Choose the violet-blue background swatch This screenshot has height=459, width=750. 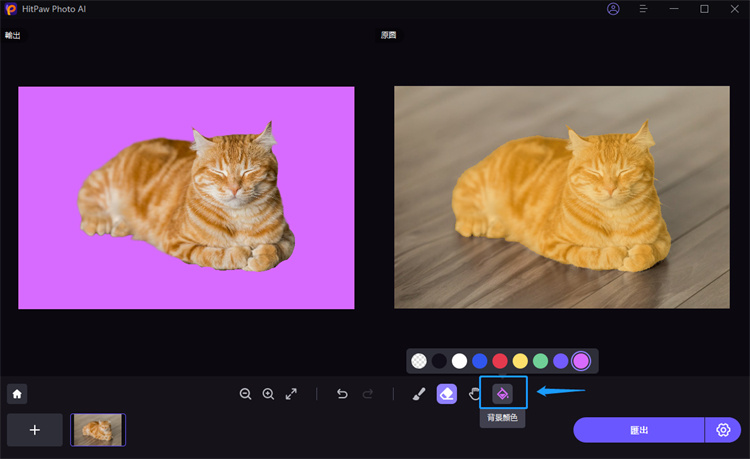[561, 361]
